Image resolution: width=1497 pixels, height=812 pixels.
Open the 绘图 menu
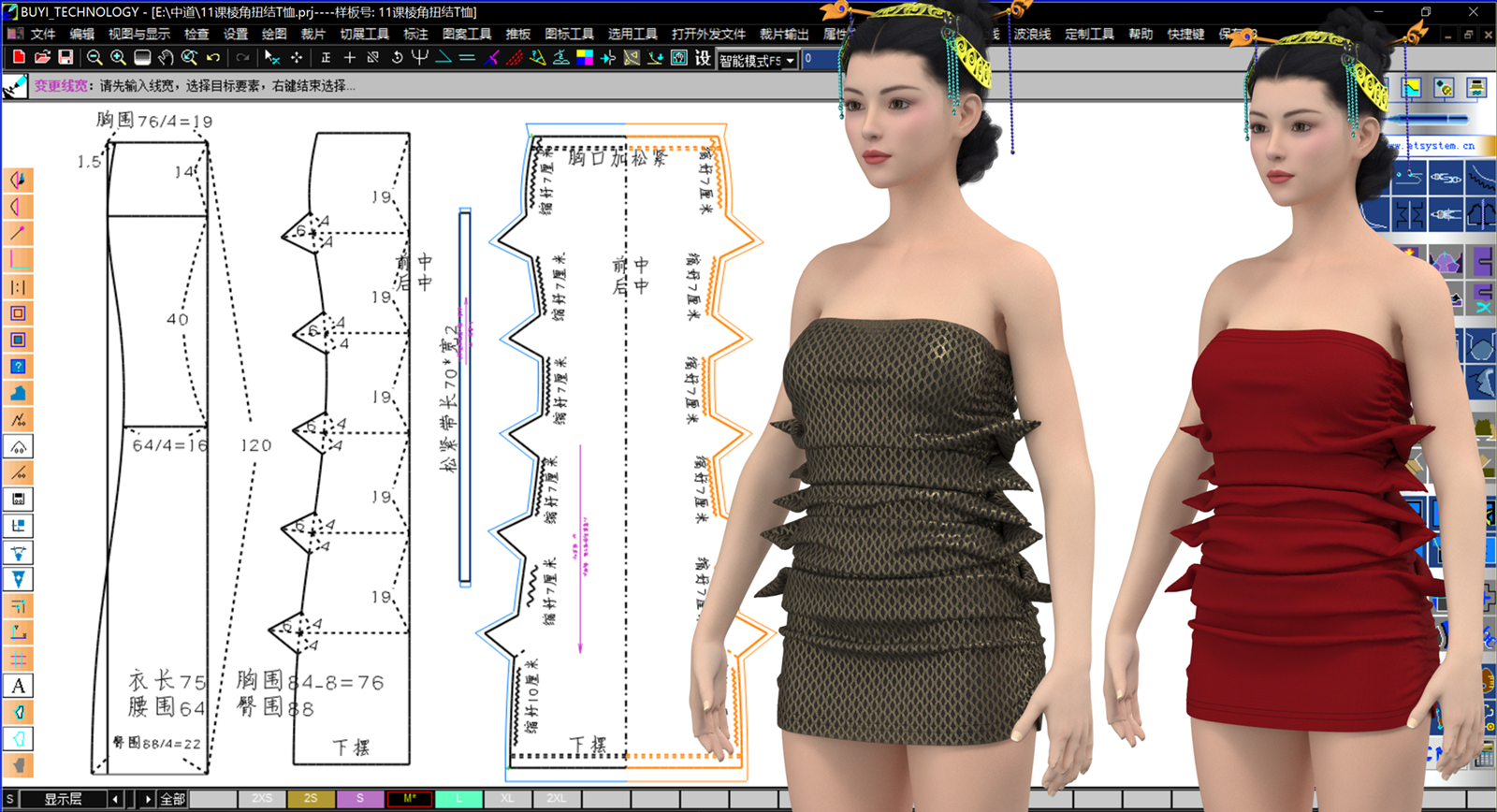274,34
